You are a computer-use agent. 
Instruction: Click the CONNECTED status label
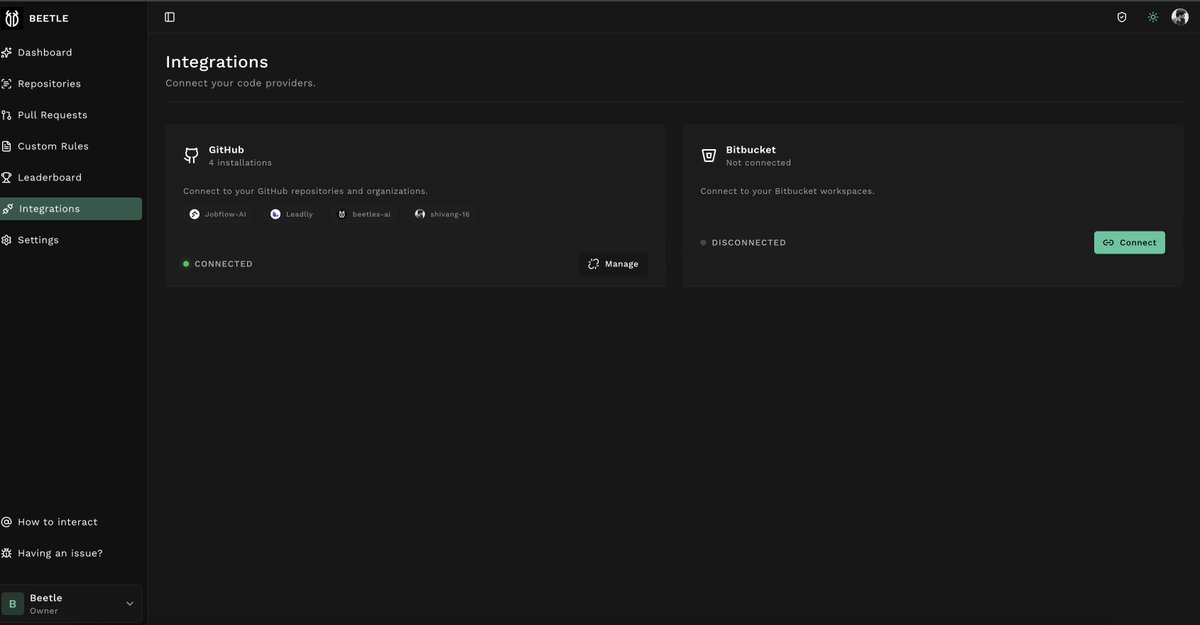[224, 264]
